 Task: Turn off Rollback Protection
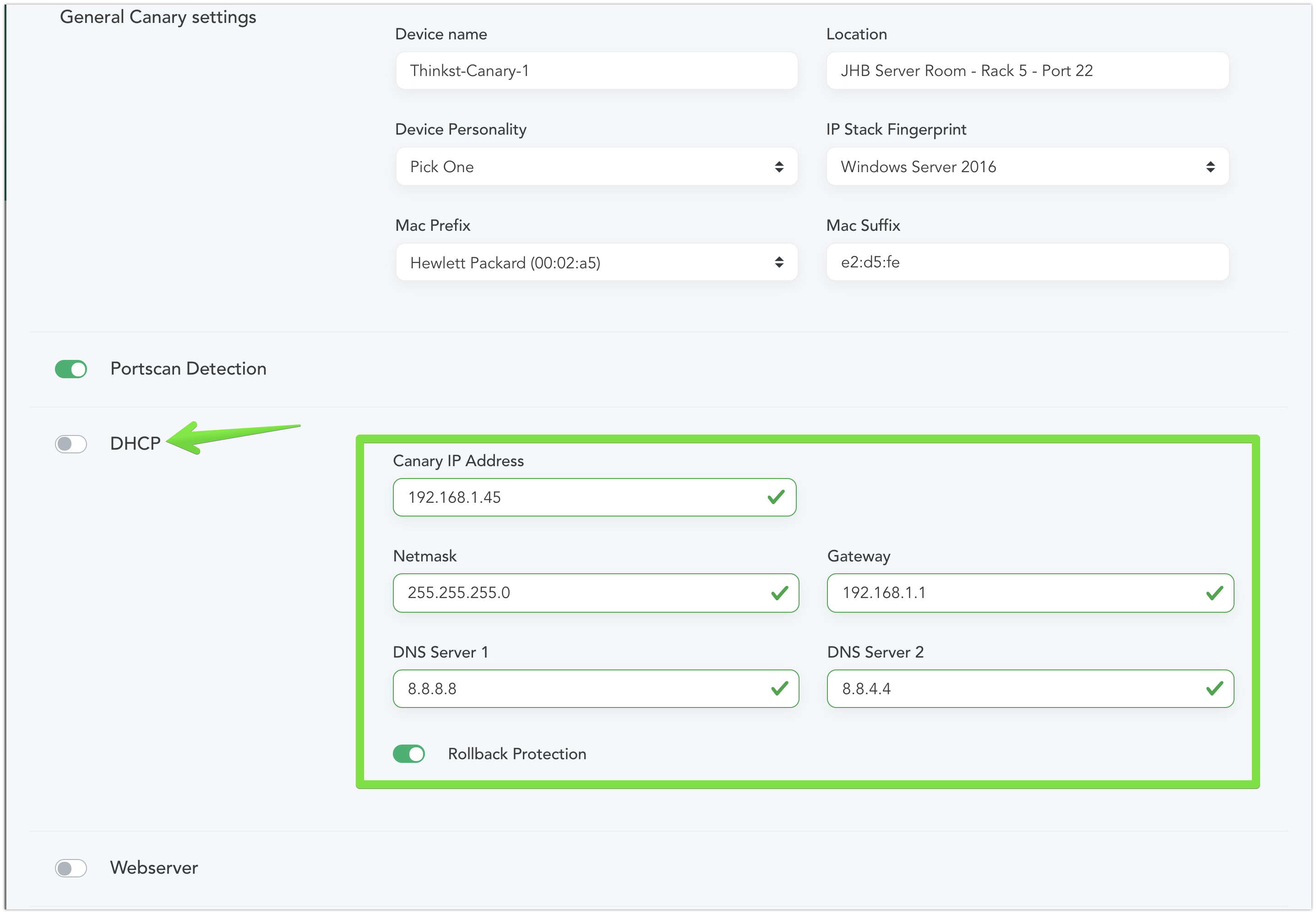point(408,754)
